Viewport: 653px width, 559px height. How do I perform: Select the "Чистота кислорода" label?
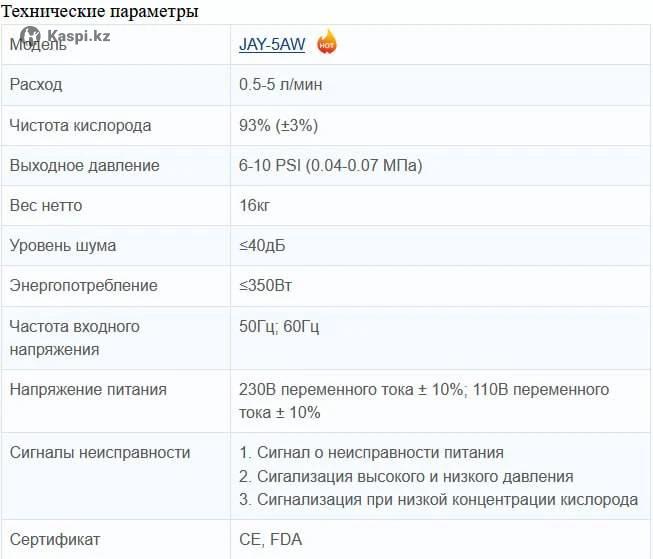click(x=80, y=125)
